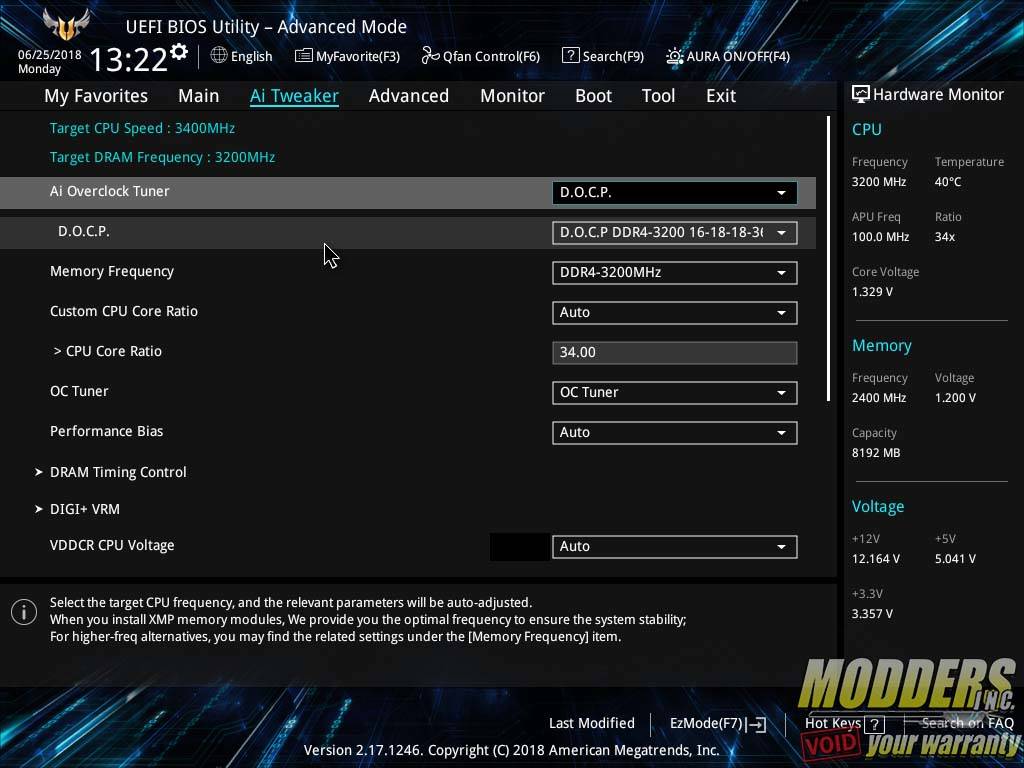1024x768 pixels.
Task: Click the VDDCR CPU Voltage black value box
Action: 520,547
